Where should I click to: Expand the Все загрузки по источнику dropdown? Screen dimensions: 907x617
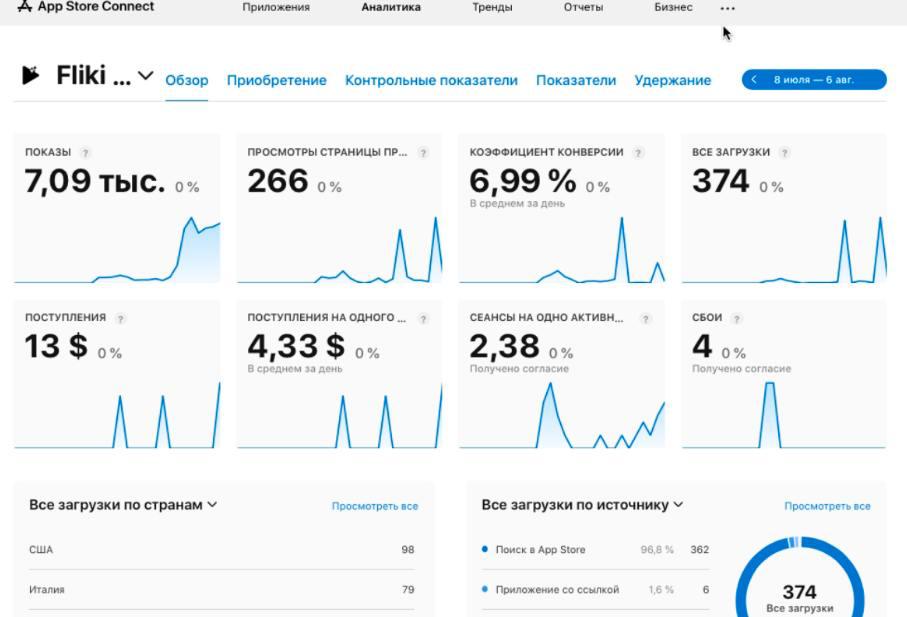click(679, 505)
